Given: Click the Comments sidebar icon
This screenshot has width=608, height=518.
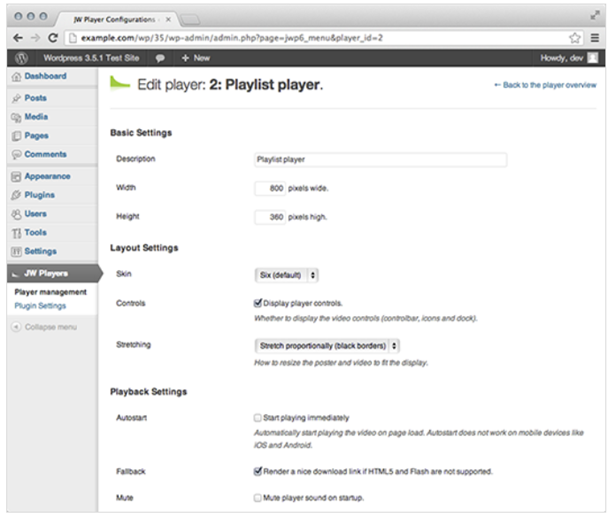Looking at the screenshot, I should (x=16, y=155).
